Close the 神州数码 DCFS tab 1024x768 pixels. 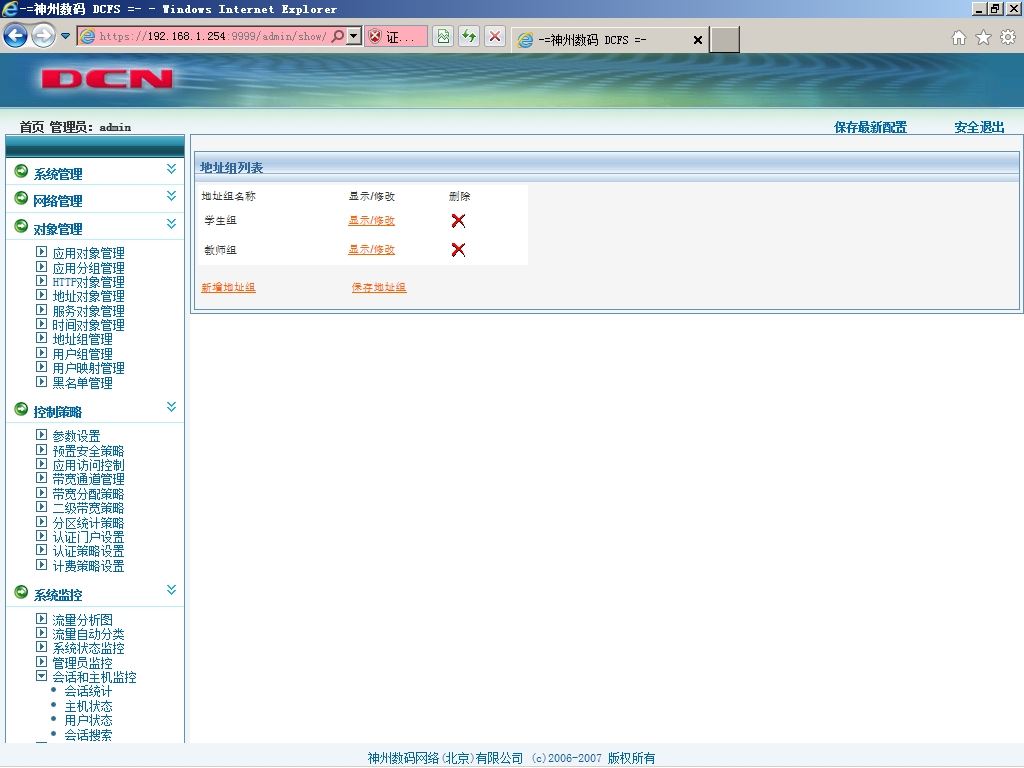697,40
